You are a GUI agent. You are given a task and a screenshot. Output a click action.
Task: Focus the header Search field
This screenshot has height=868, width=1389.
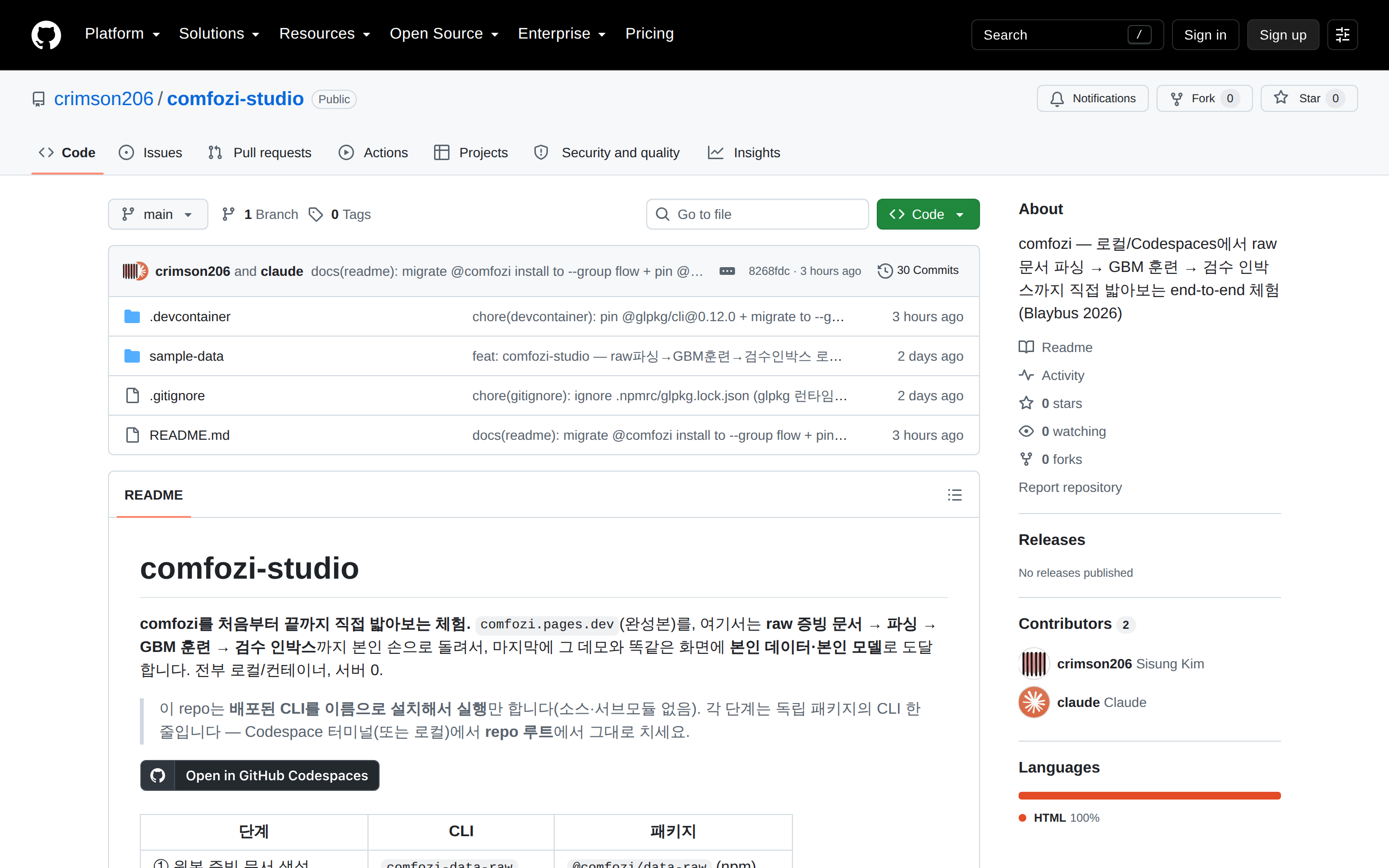coord(1067,34)
